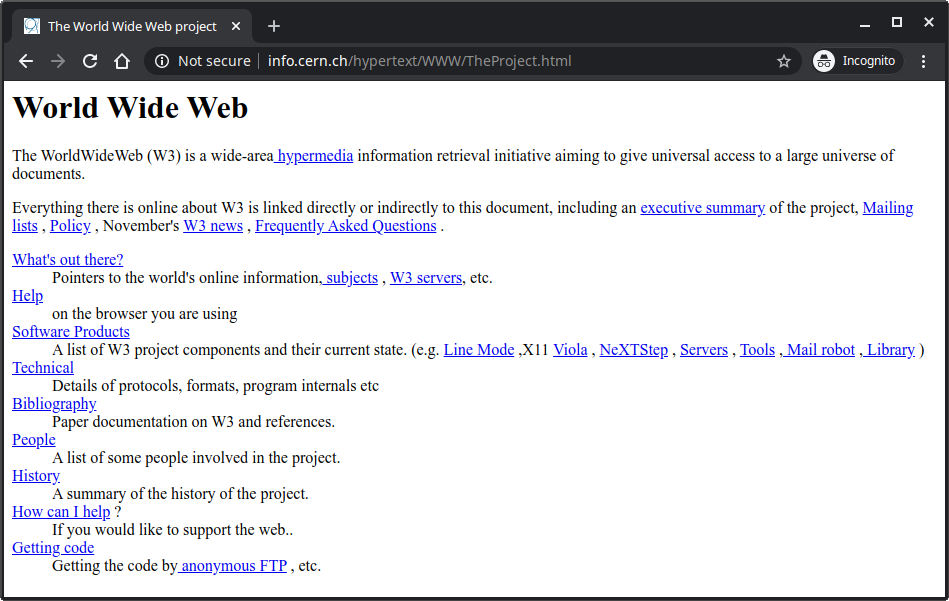Visit the Software Products page
The width and height of the screenshot is (949, 601).
pos(70,331)
